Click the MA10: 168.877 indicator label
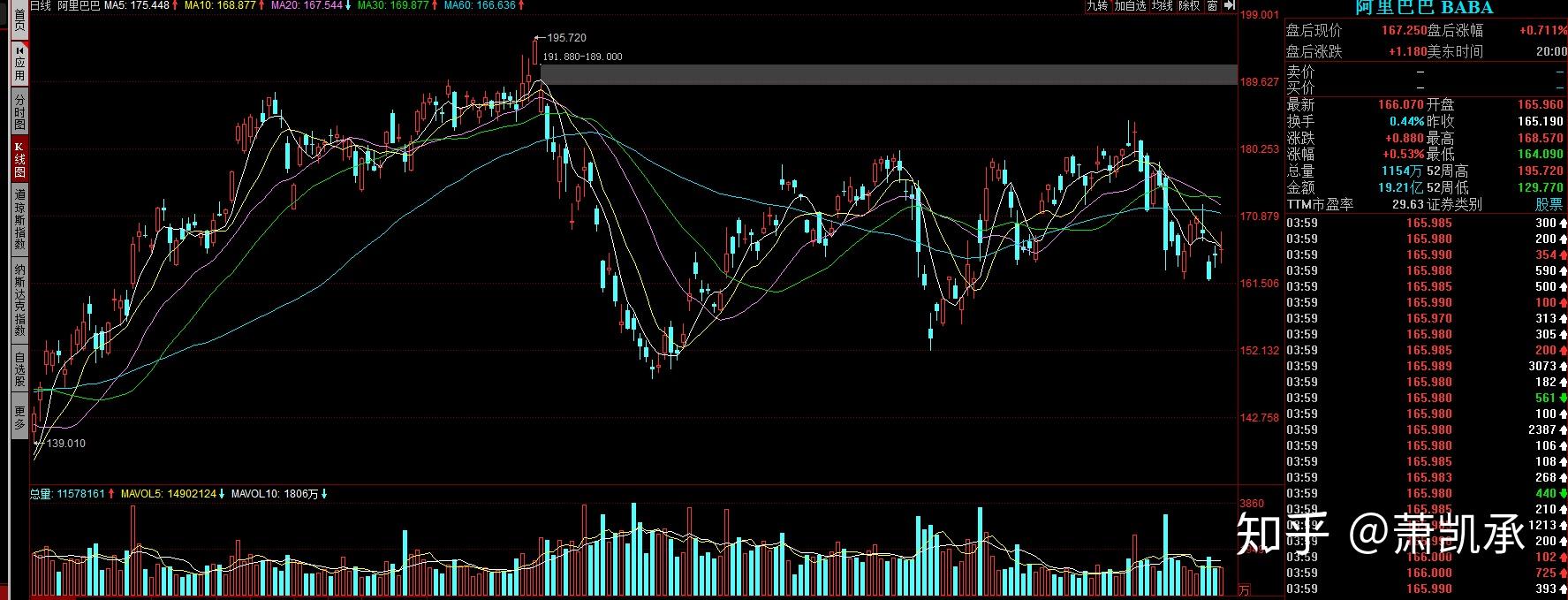Screen dimensions: 1568x600 (x=220, y=5)
